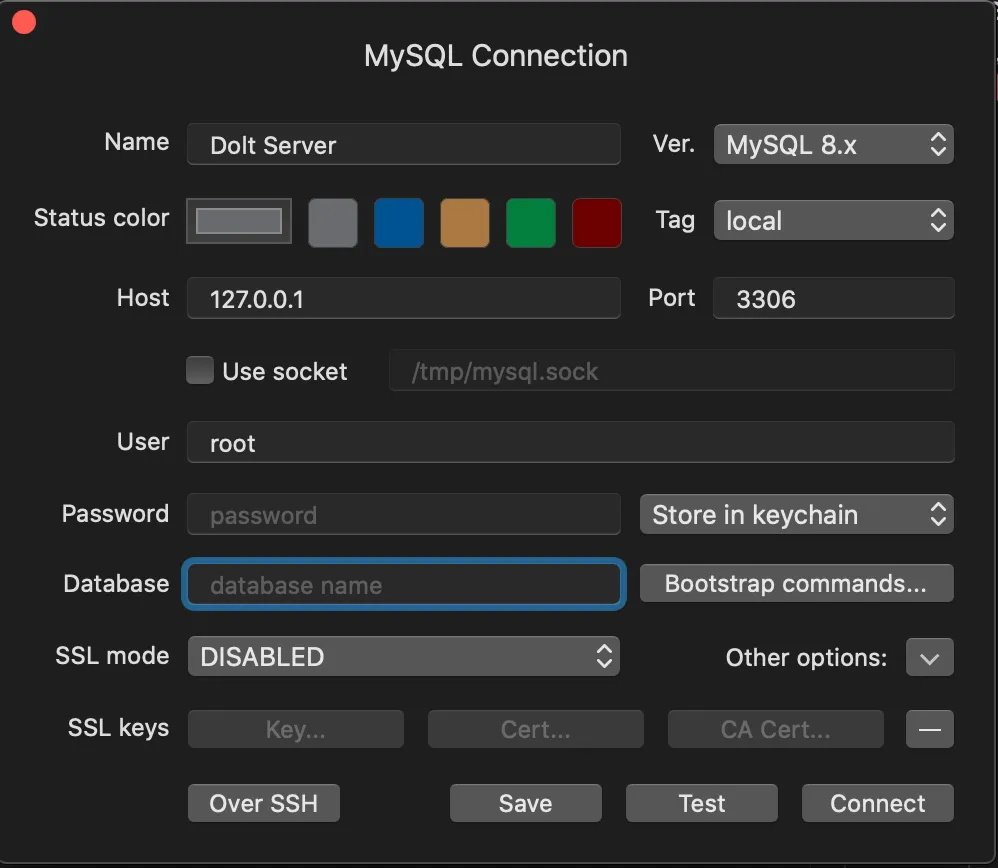Pick the dark red status color

click(596, 222)
